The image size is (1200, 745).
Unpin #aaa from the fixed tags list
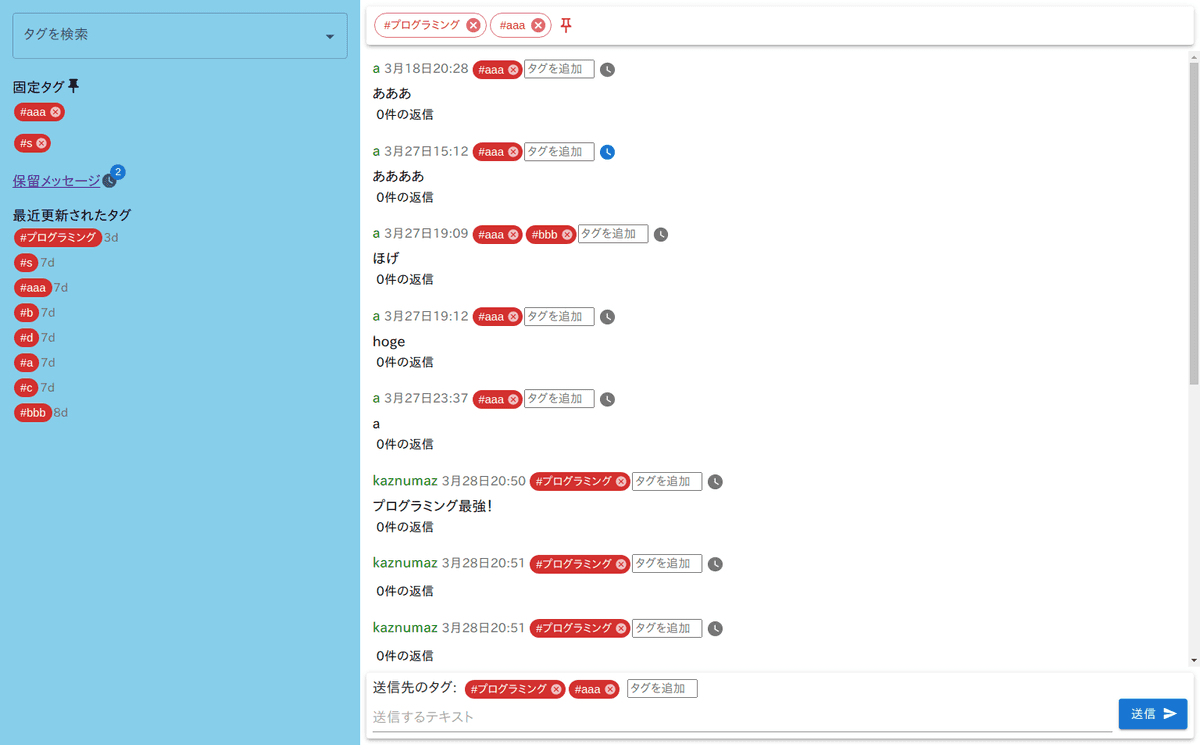click(56, 112)
